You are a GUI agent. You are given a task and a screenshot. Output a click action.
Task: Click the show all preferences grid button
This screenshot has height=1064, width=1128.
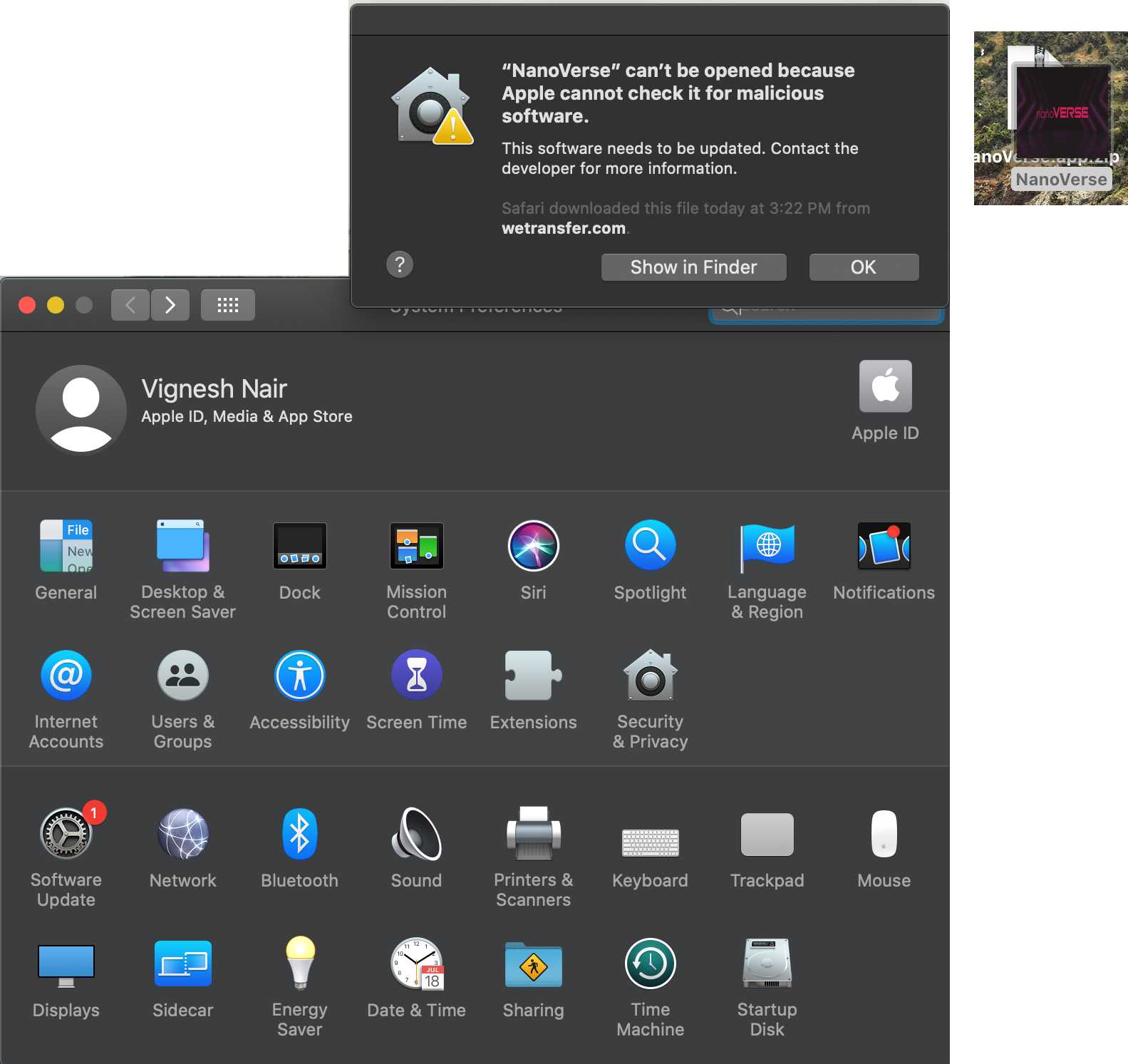click(x=227, y=305)
